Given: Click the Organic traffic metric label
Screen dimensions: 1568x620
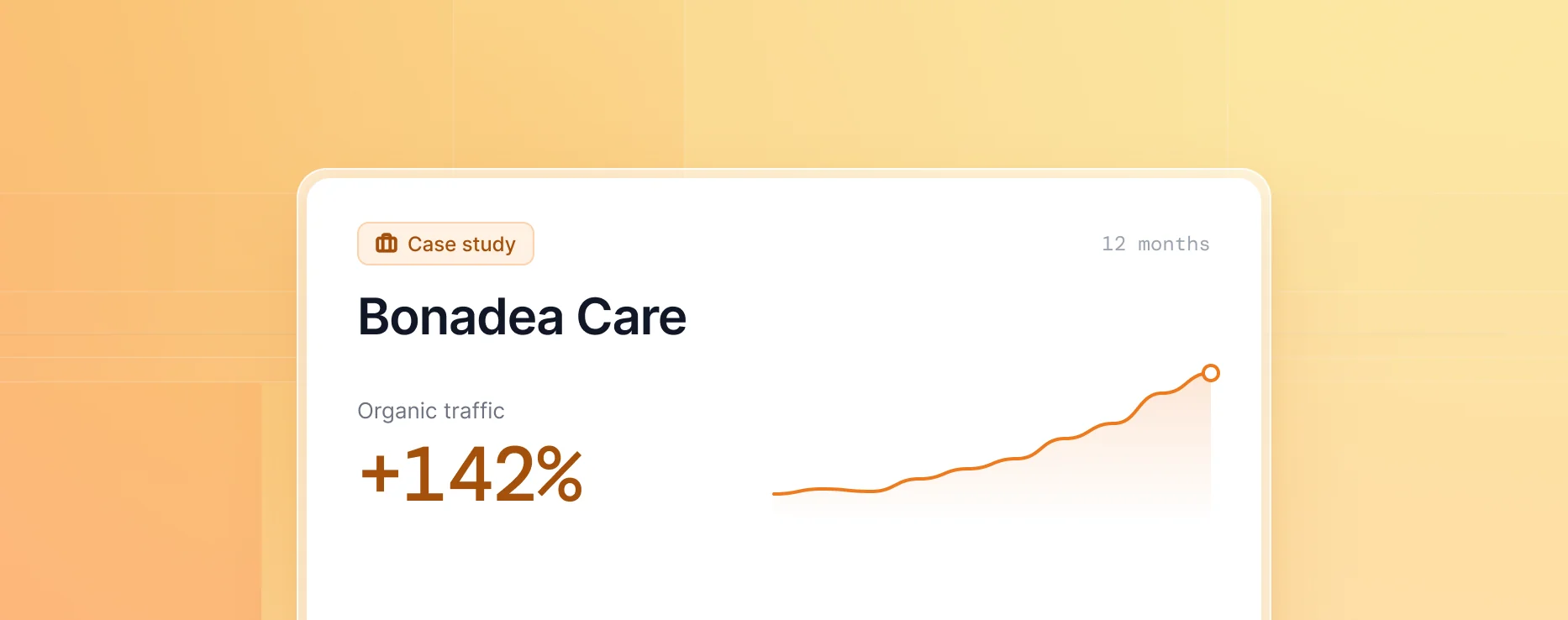Looking at the screenshot, I should [431, 411].
